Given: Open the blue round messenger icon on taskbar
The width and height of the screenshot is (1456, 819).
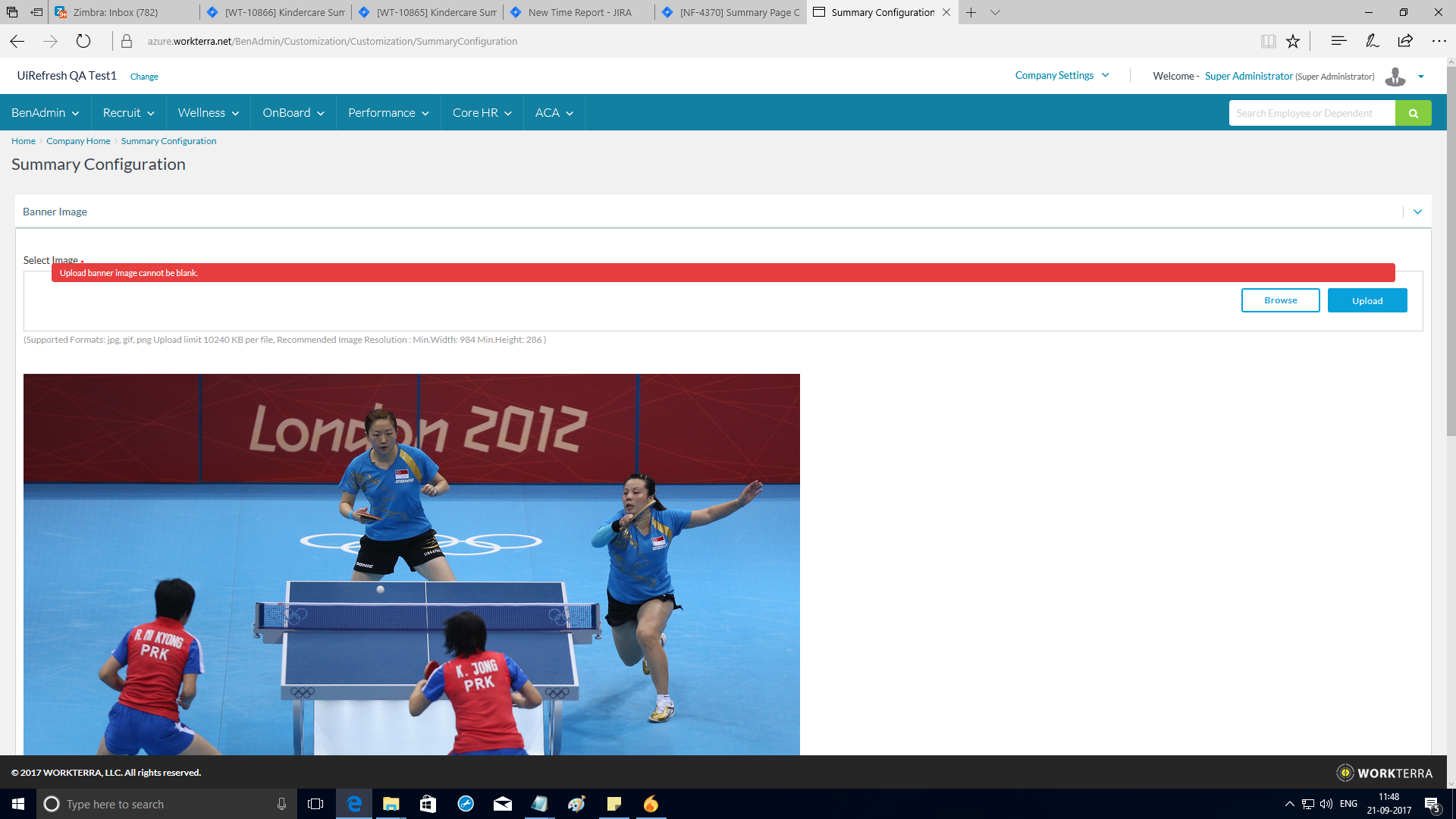Looking at the screenshot, I should 466,804.
